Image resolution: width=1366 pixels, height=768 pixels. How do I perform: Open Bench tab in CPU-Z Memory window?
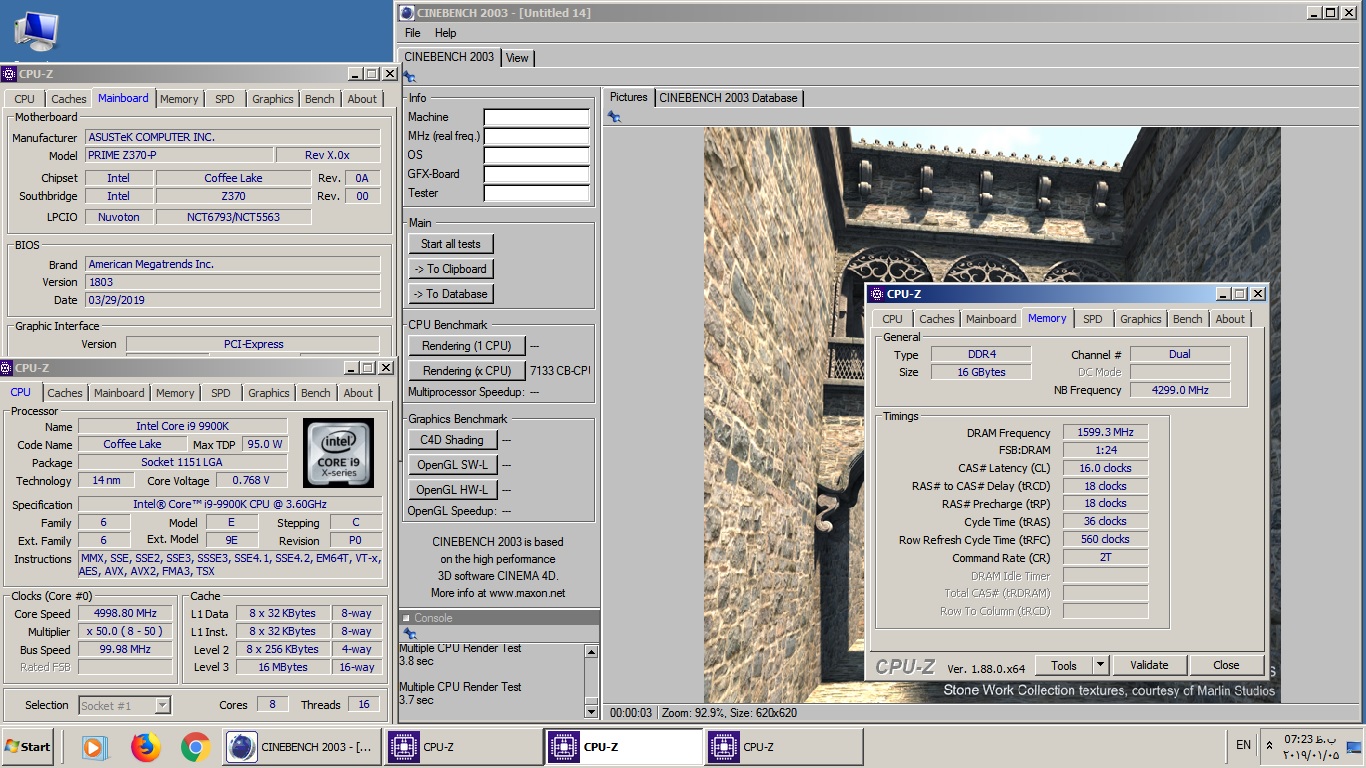pos(1188,319)
